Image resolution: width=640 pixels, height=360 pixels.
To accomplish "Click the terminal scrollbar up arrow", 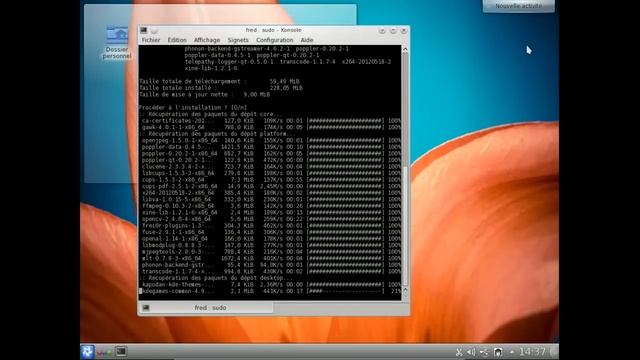I will 405,49.
